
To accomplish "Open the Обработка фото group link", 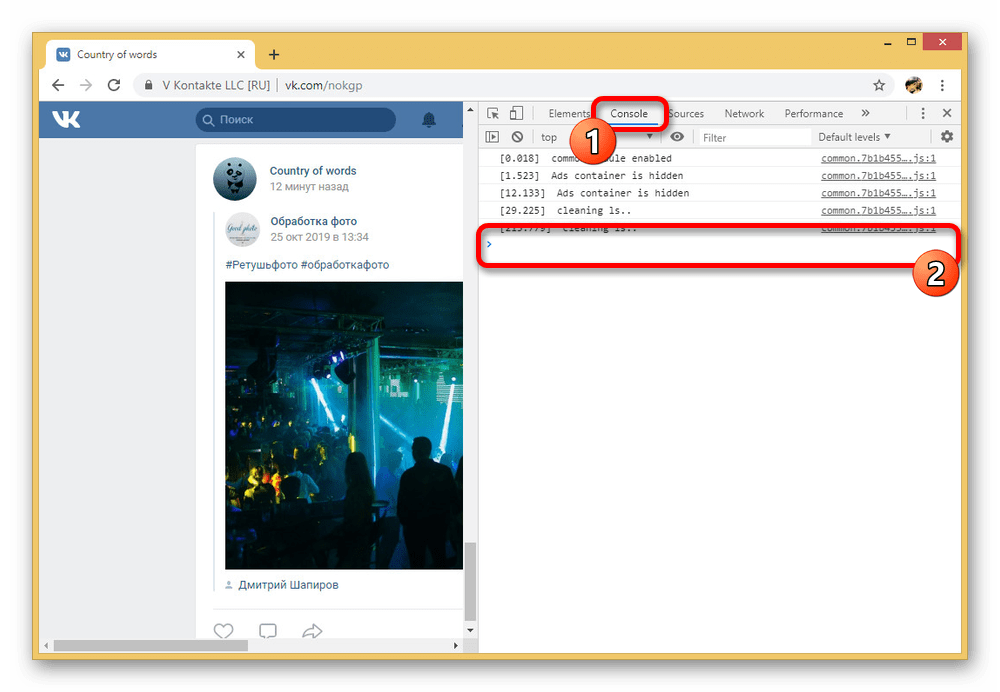I will [313, 221].
